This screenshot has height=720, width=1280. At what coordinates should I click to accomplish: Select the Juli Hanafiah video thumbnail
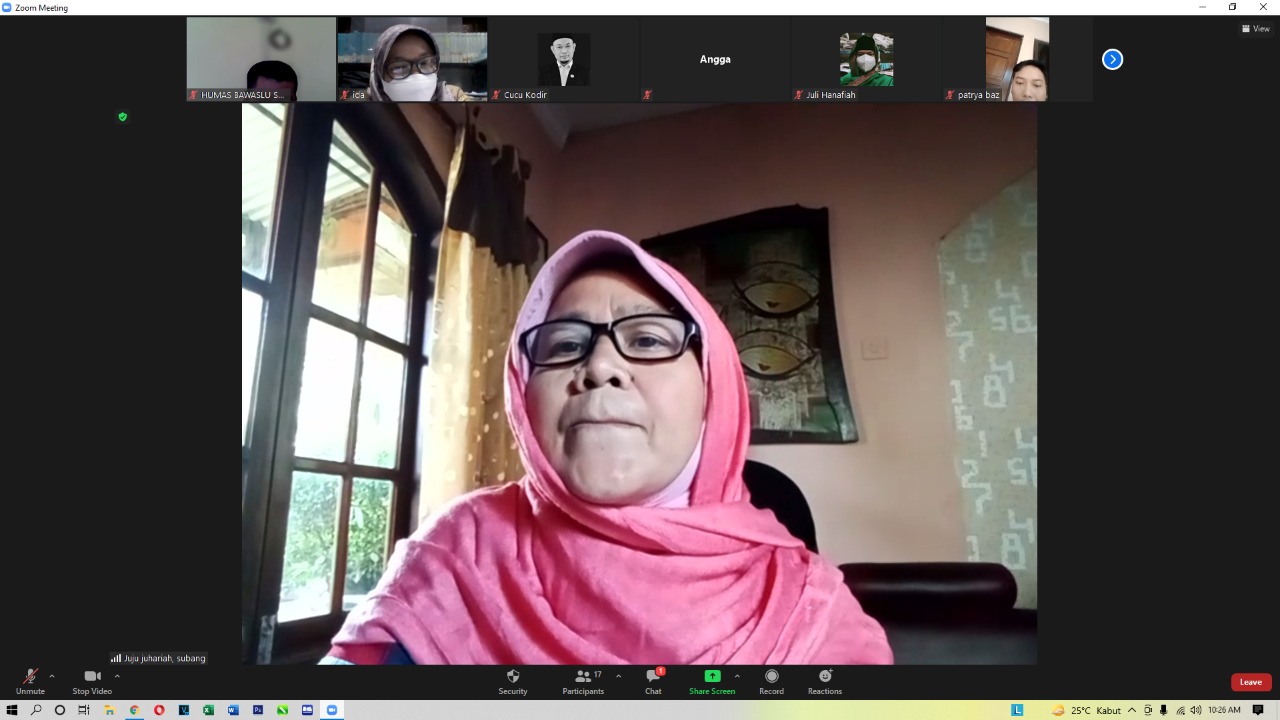(865, 59)
